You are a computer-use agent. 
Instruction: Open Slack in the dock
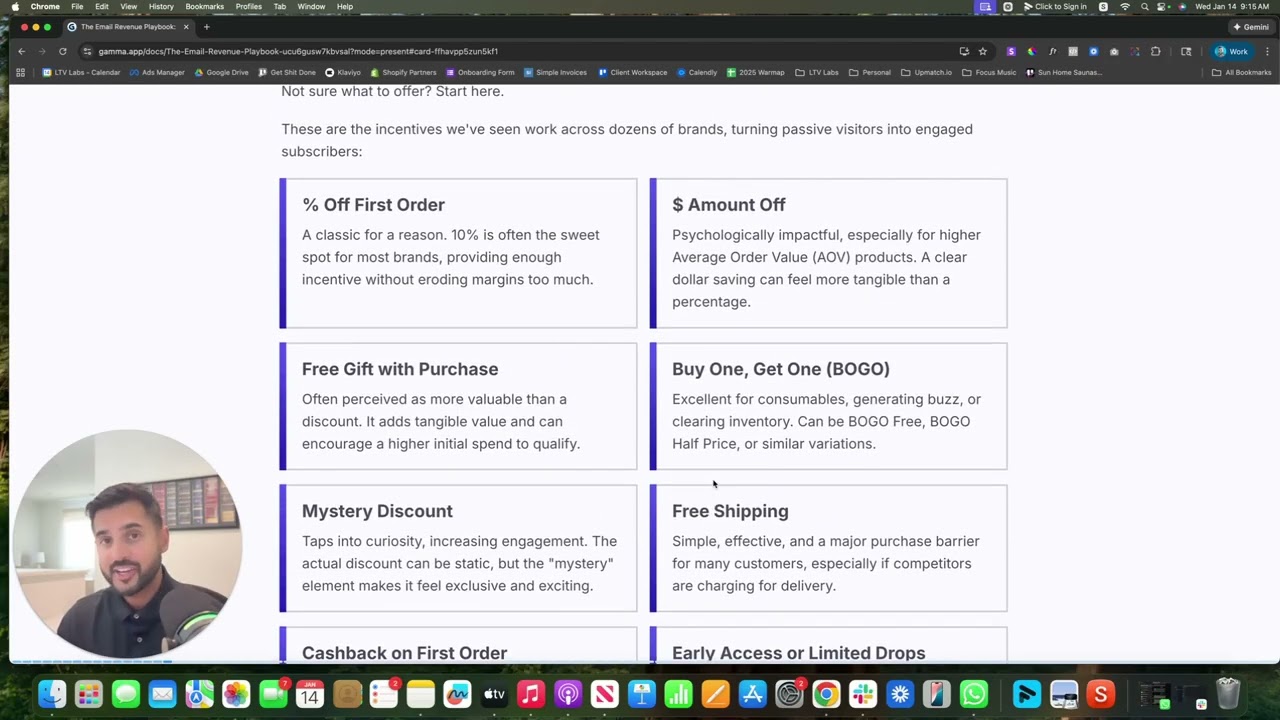click(x=863, y=693)
